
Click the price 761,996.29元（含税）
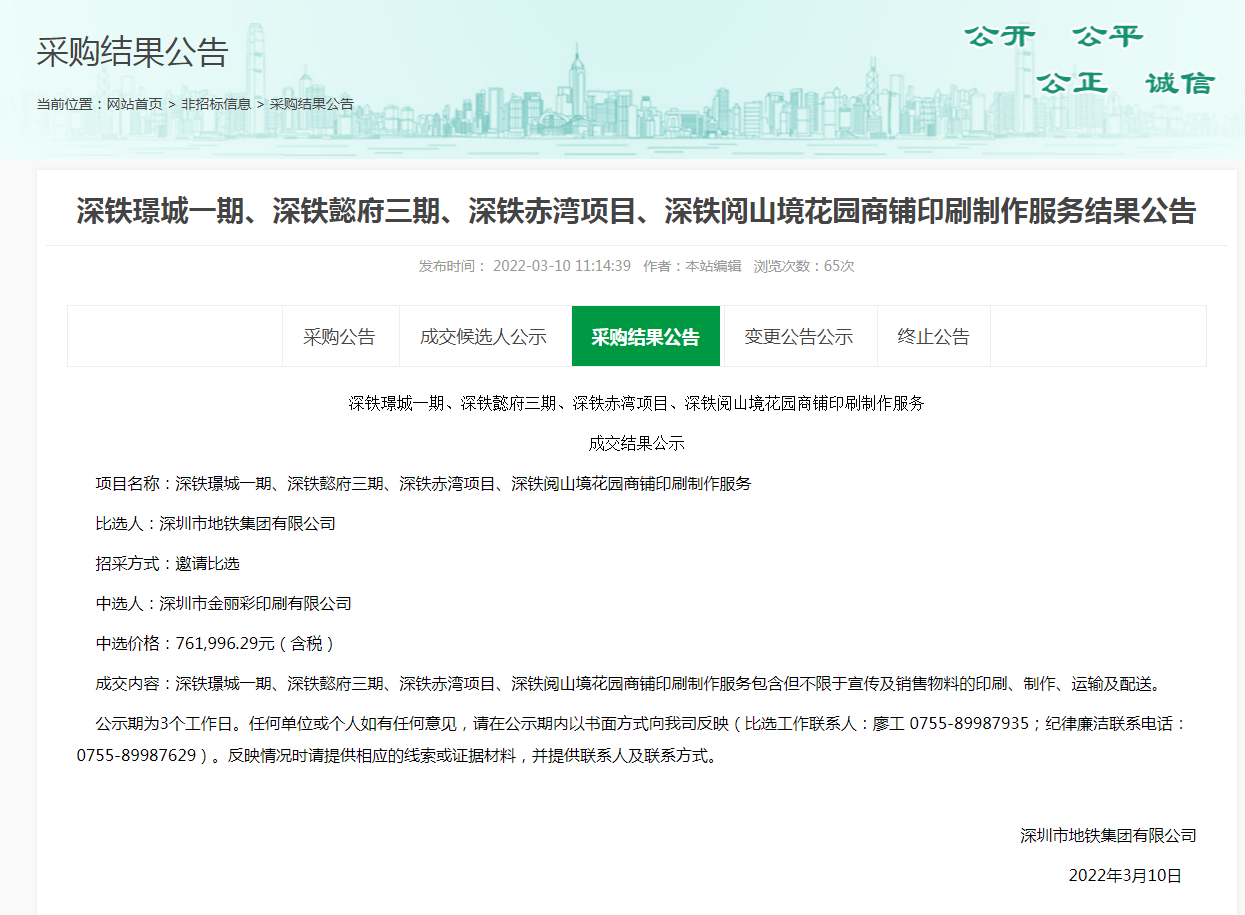coord(255,643)
